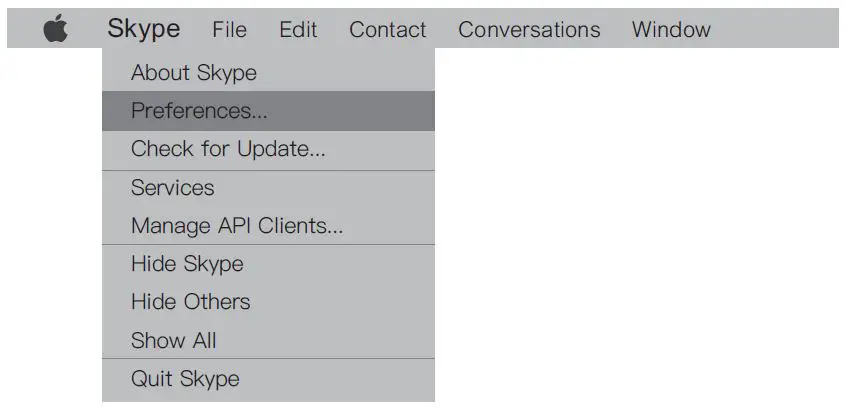Open the Apple menu icon
The width and height of the screenshot is (846, 409).
tap(56, 30)
